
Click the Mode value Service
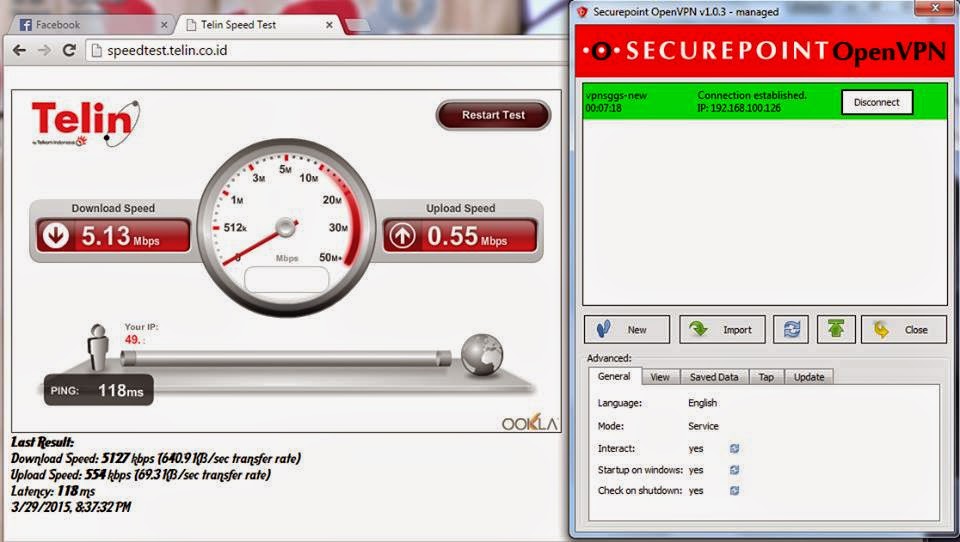point(703,426)
